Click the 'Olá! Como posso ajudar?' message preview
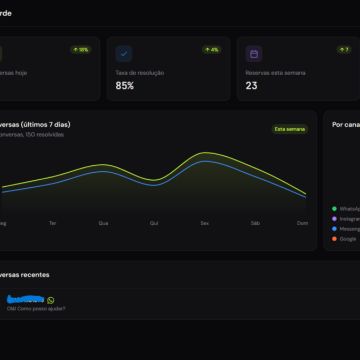The image size is (360, 360). [x=36, y=309]
